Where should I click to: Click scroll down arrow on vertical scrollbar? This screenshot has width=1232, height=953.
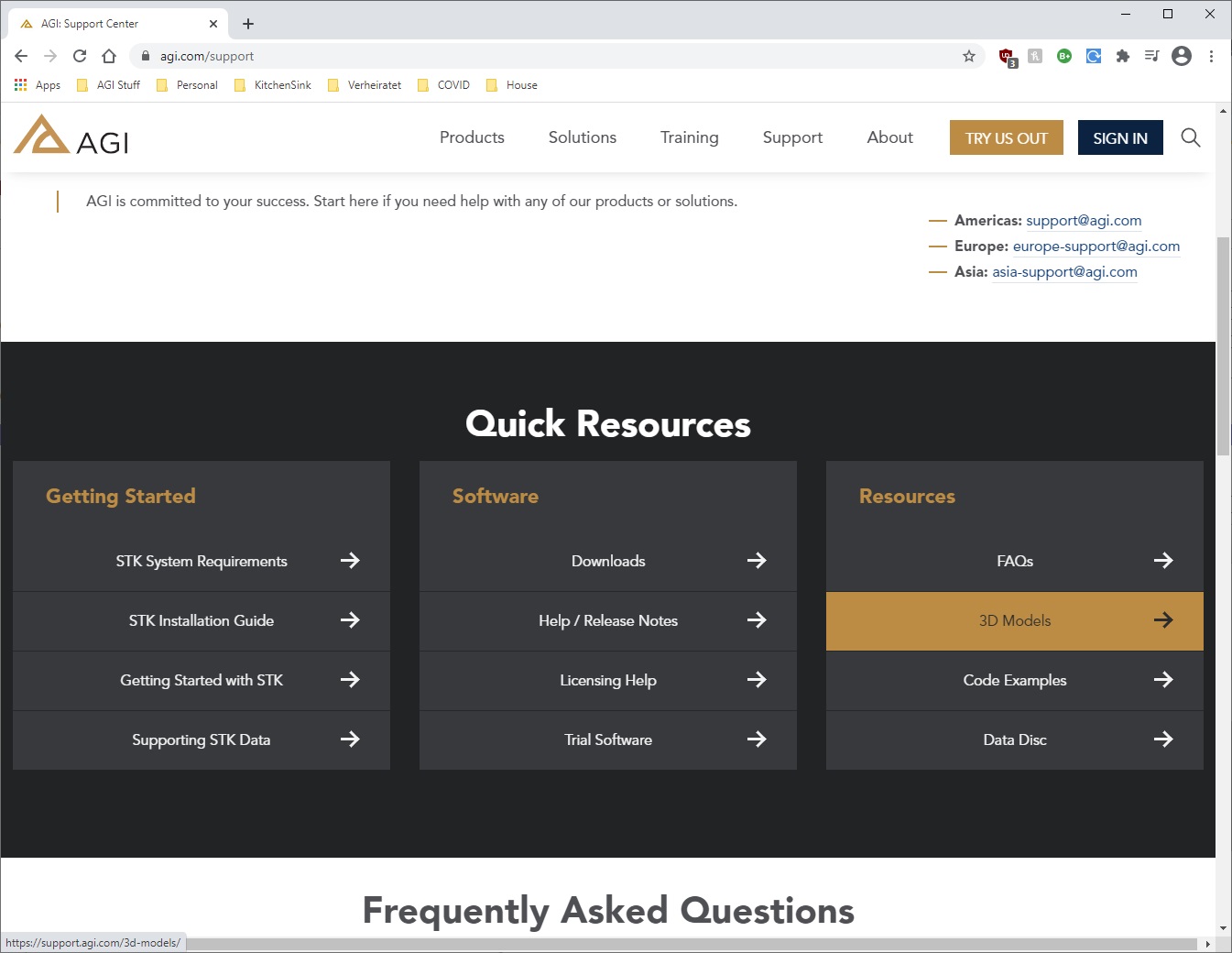tap(1223, 928)
